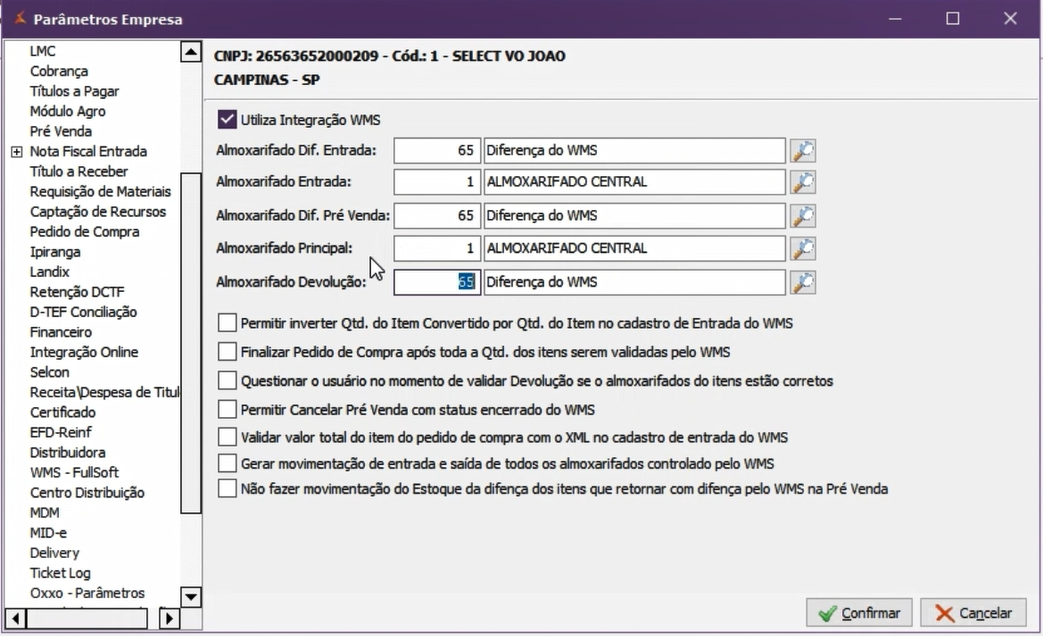This screenshot has width=1043, height=636.
Task: Select LMC in the tree
Action: [43, 51]
